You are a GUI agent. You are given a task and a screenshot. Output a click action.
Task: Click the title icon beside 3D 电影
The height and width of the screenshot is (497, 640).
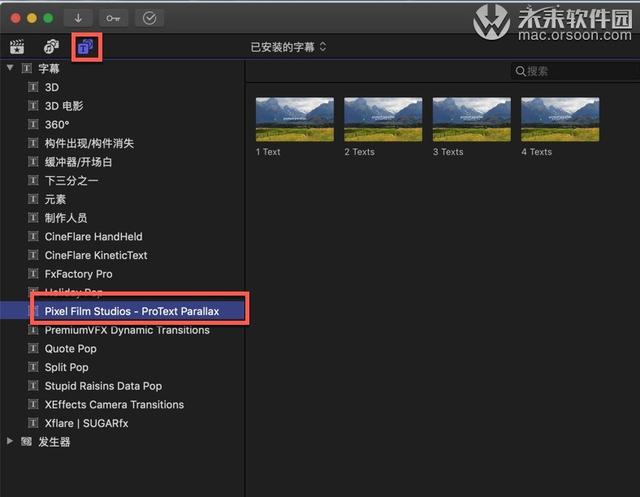coord(33,106)
